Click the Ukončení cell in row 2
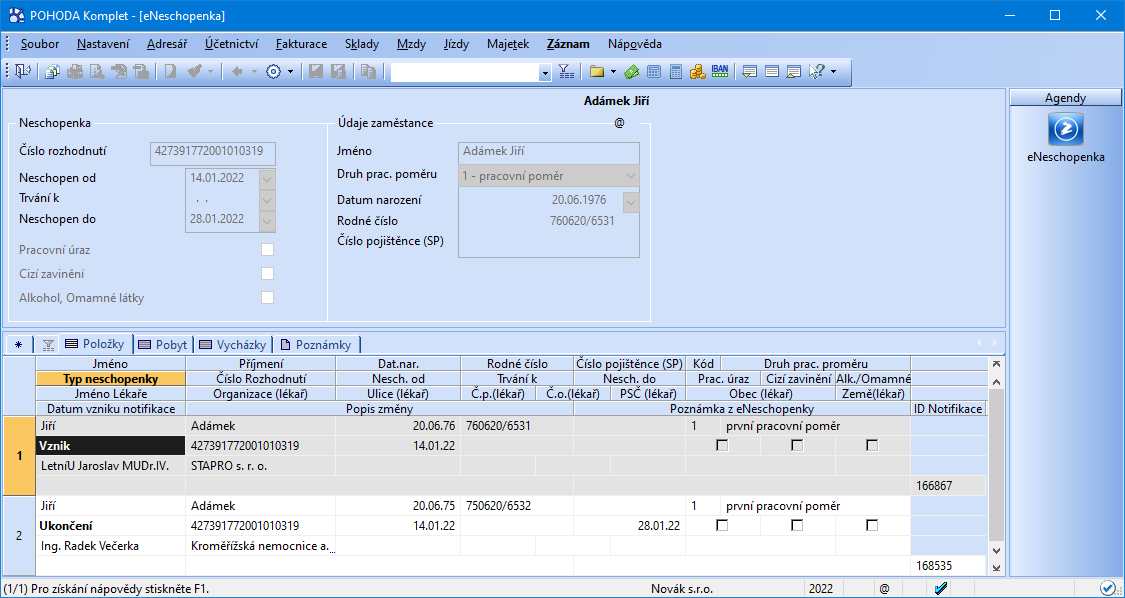This screenshot has height=598, width=1125. tap(110, 525)
